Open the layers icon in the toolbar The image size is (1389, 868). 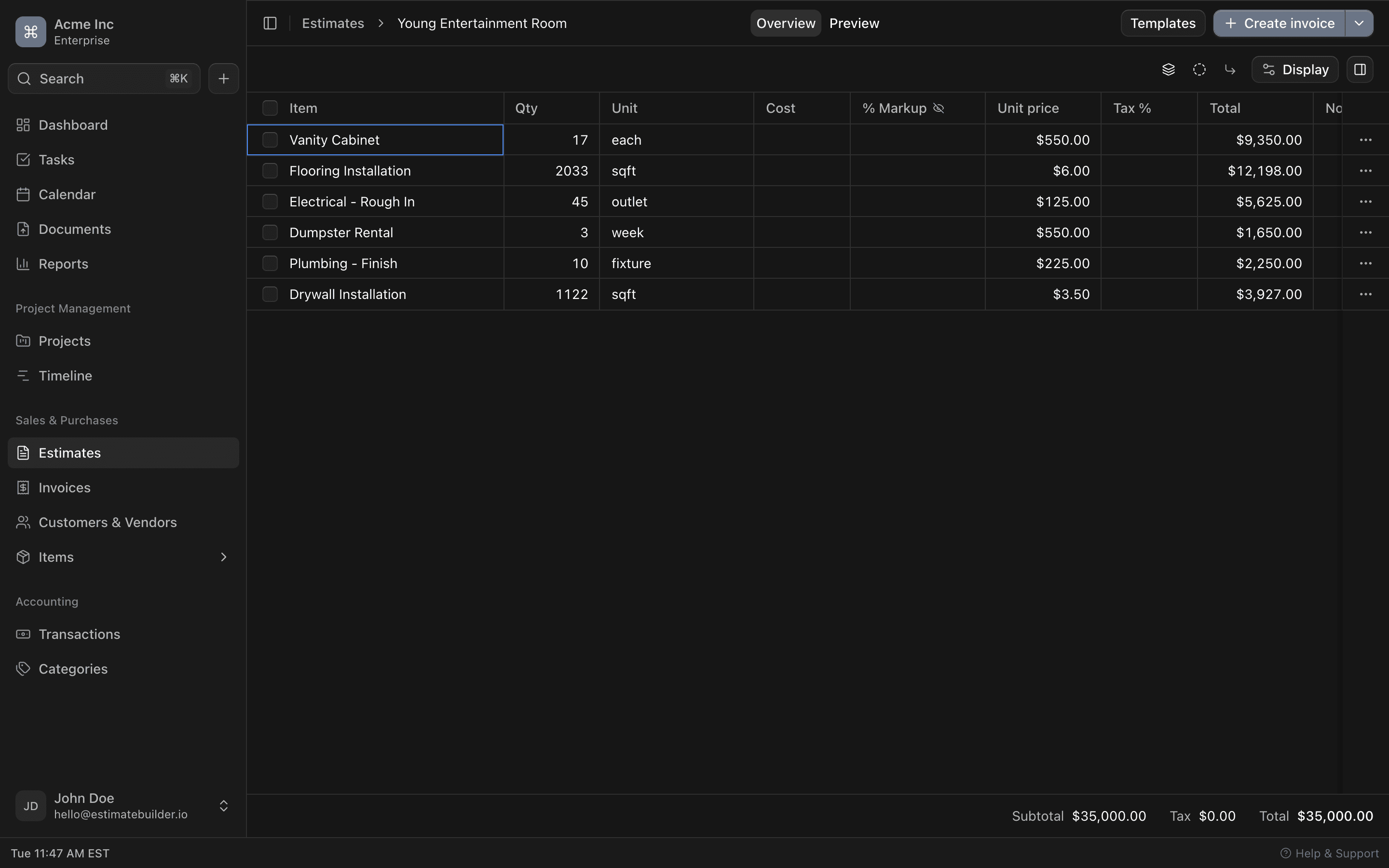coord(1169,69)
